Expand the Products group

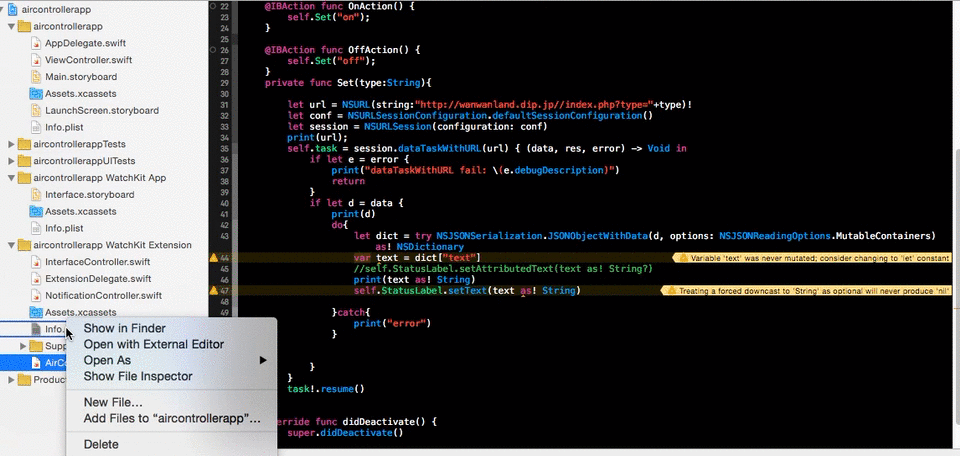pos(12,380)
